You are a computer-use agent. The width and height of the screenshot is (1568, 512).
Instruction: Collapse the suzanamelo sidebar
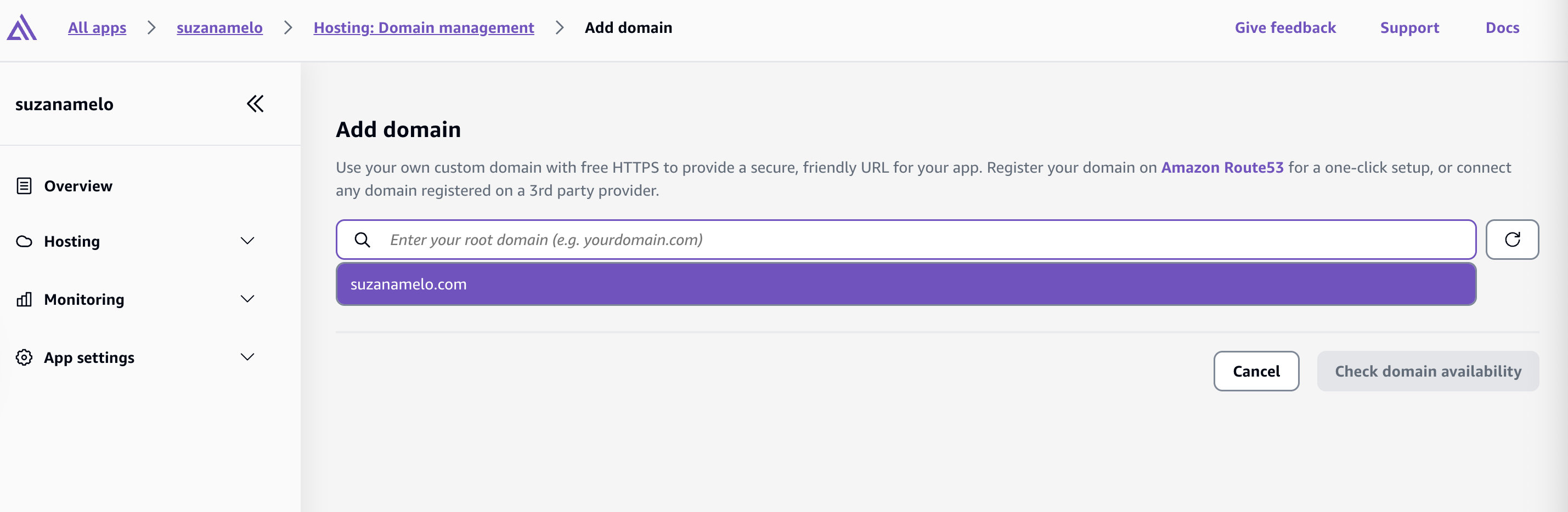pyautogui.click(x=255, y=104)
